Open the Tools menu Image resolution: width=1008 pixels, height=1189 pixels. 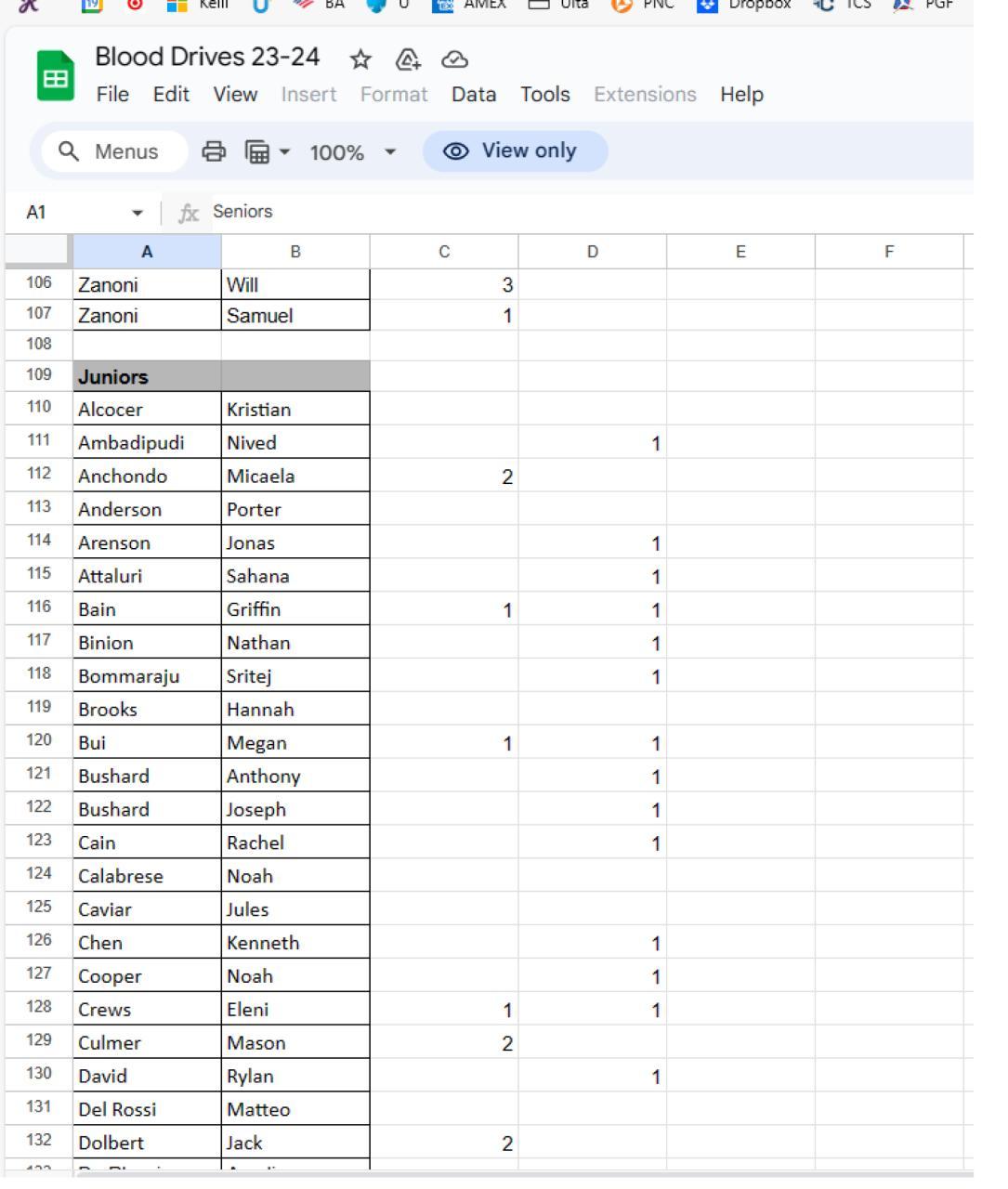[544, 95]
